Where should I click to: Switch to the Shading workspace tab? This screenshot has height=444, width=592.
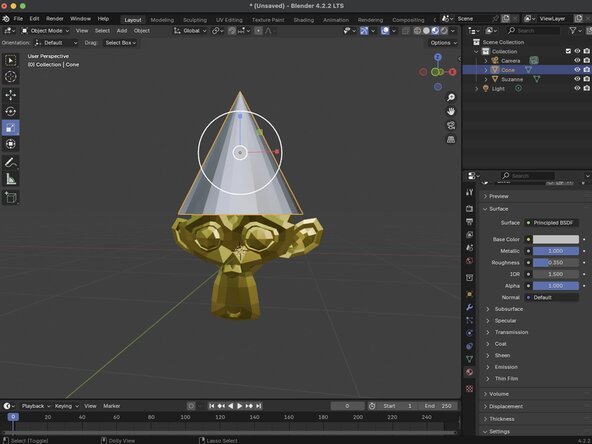304,20
